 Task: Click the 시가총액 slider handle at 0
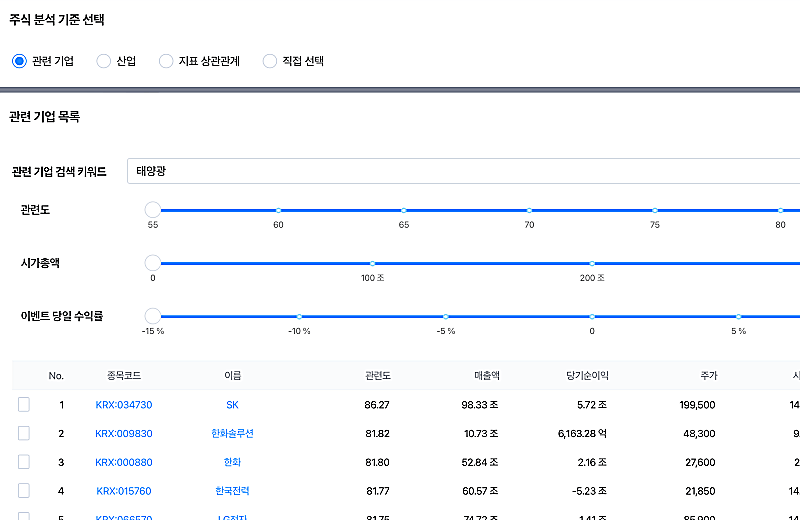coord(153,263)
